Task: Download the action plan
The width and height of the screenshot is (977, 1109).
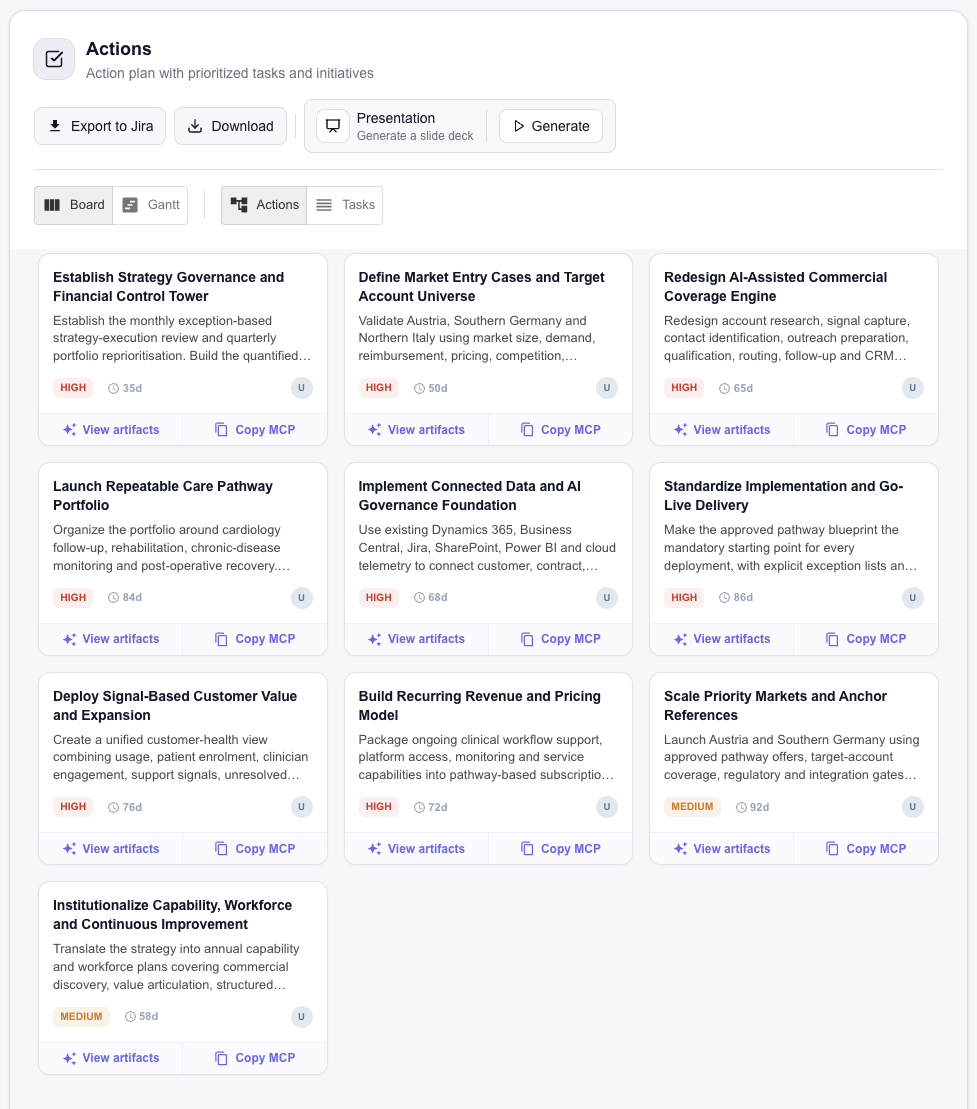Action: (x=230, y=126)
